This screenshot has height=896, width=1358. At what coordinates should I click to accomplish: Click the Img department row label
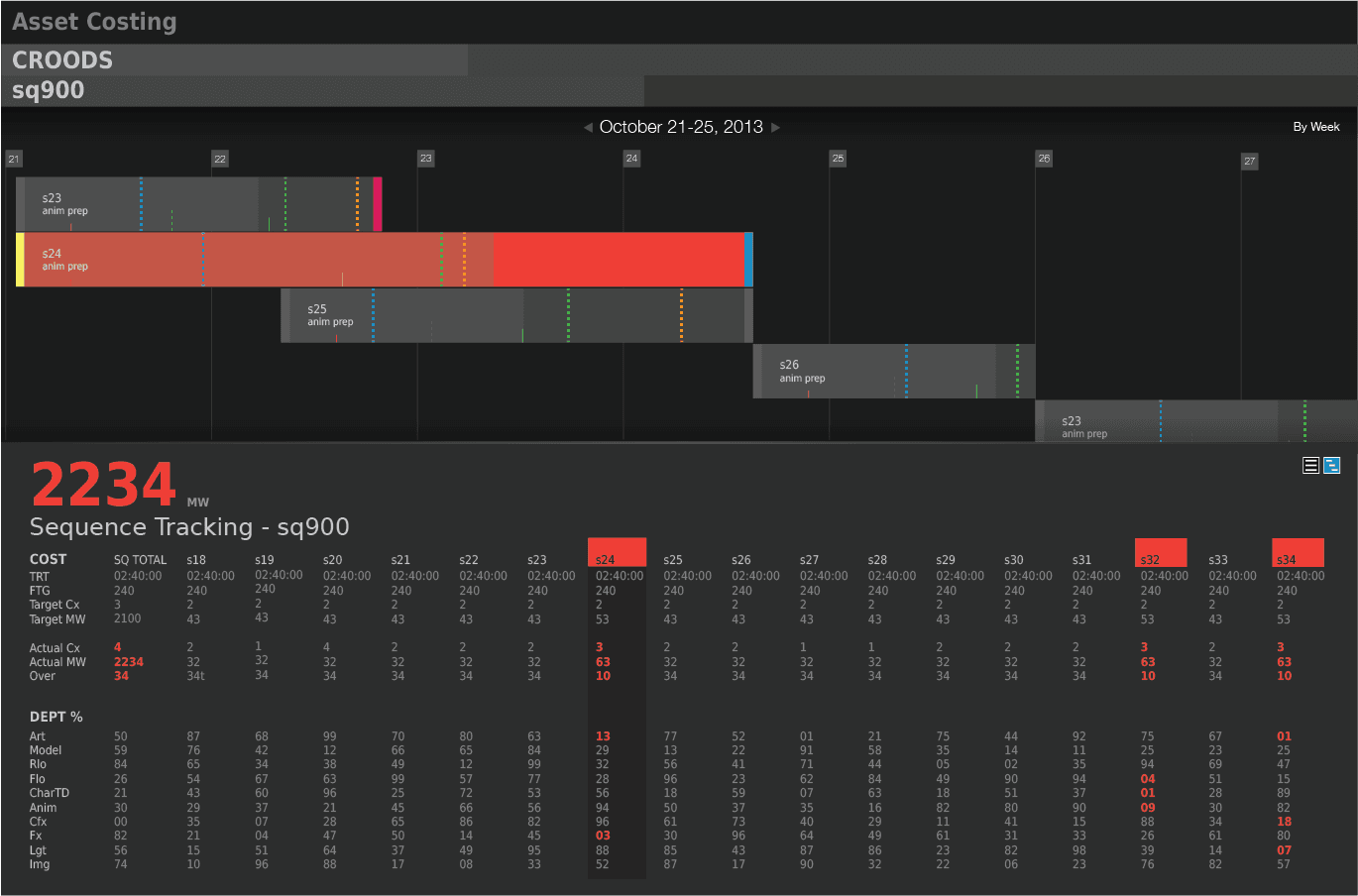coord(40,864)
